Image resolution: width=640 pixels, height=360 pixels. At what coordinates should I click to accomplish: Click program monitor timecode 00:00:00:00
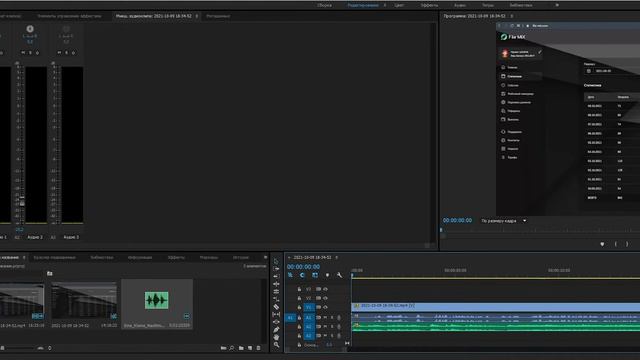(x=457, y=220)
